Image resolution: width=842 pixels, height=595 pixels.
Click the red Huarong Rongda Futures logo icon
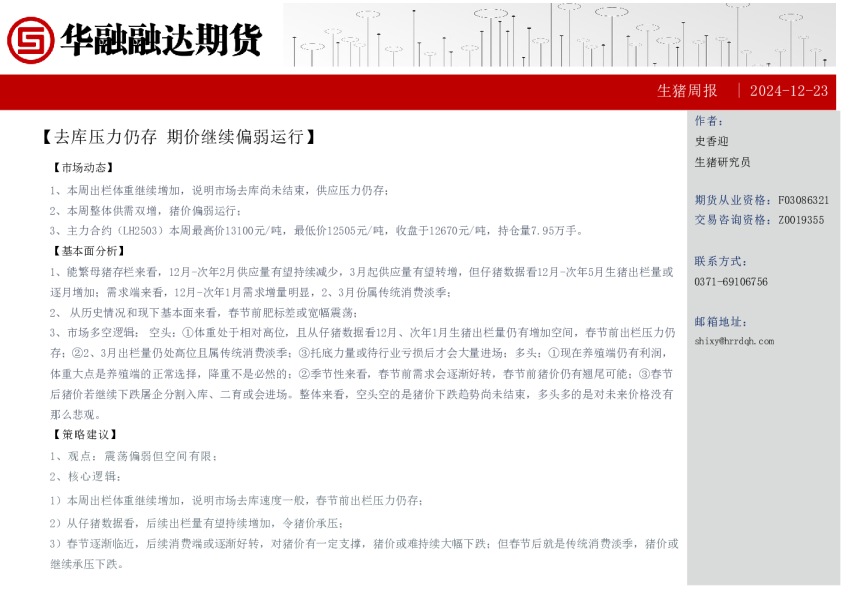[30, 39]
